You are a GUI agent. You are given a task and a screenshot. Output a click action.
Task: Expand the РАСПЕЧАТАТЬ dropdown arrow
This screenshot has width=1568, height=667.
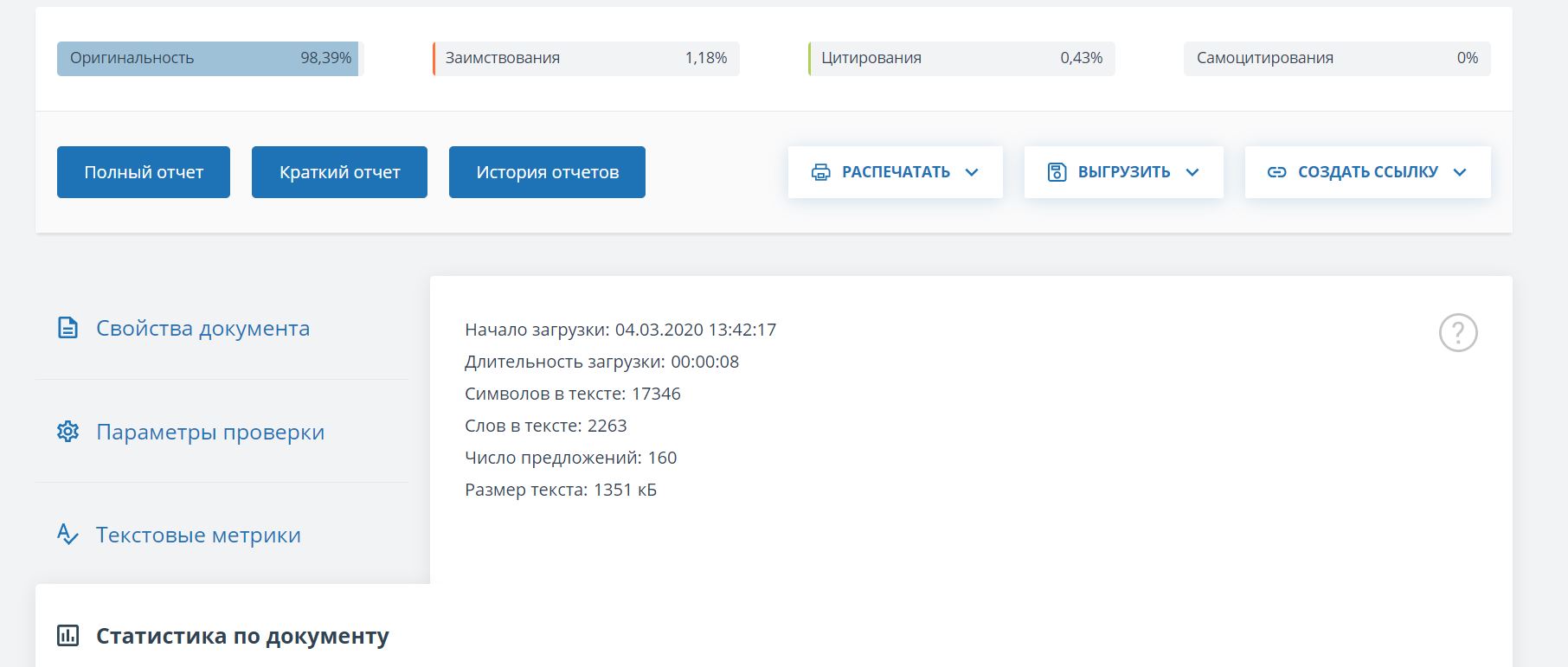972,172
